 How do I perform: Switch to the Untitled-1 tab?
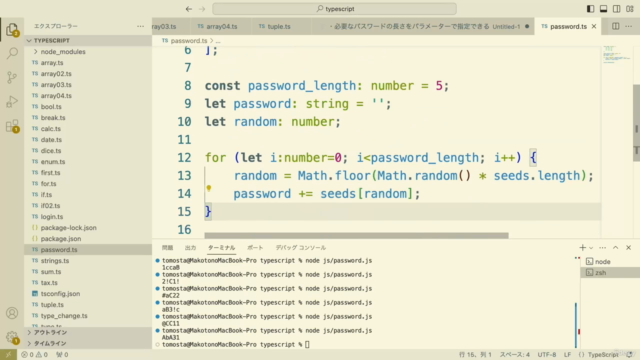(x=423, y=27)
